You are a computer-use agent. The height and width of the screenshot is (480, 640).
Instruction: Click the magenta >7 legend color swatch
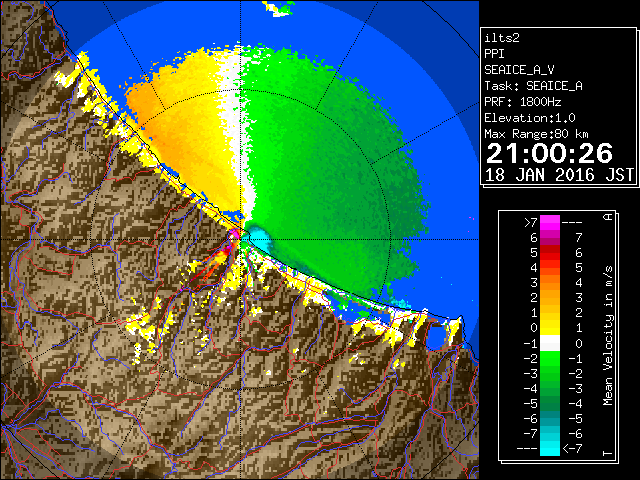coord(550,223)
